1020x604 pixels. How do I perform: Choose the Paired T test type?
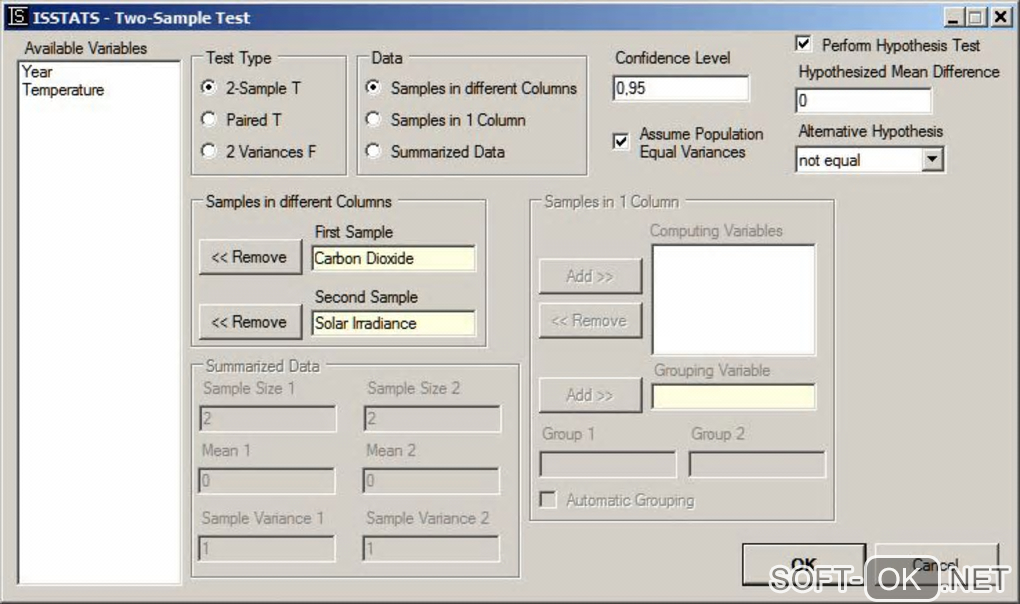pos(209,120)
